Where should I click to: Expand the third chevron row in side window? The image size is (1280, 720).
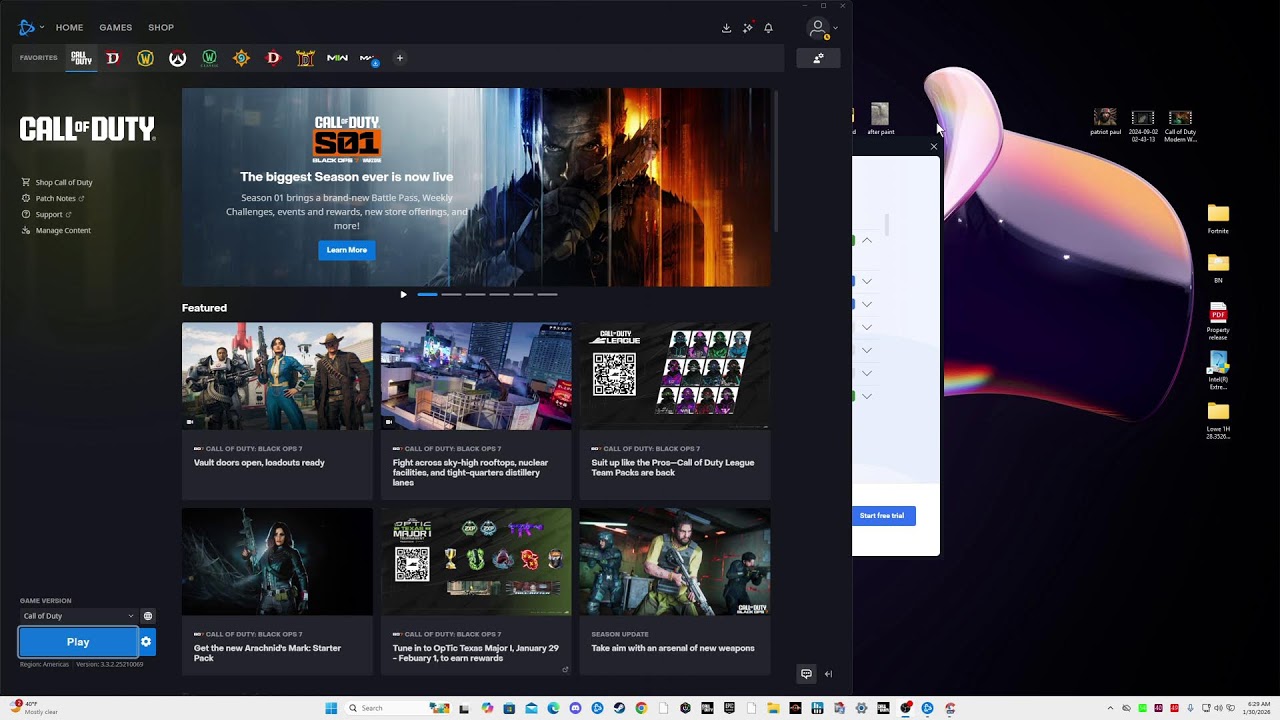[867, 304]
